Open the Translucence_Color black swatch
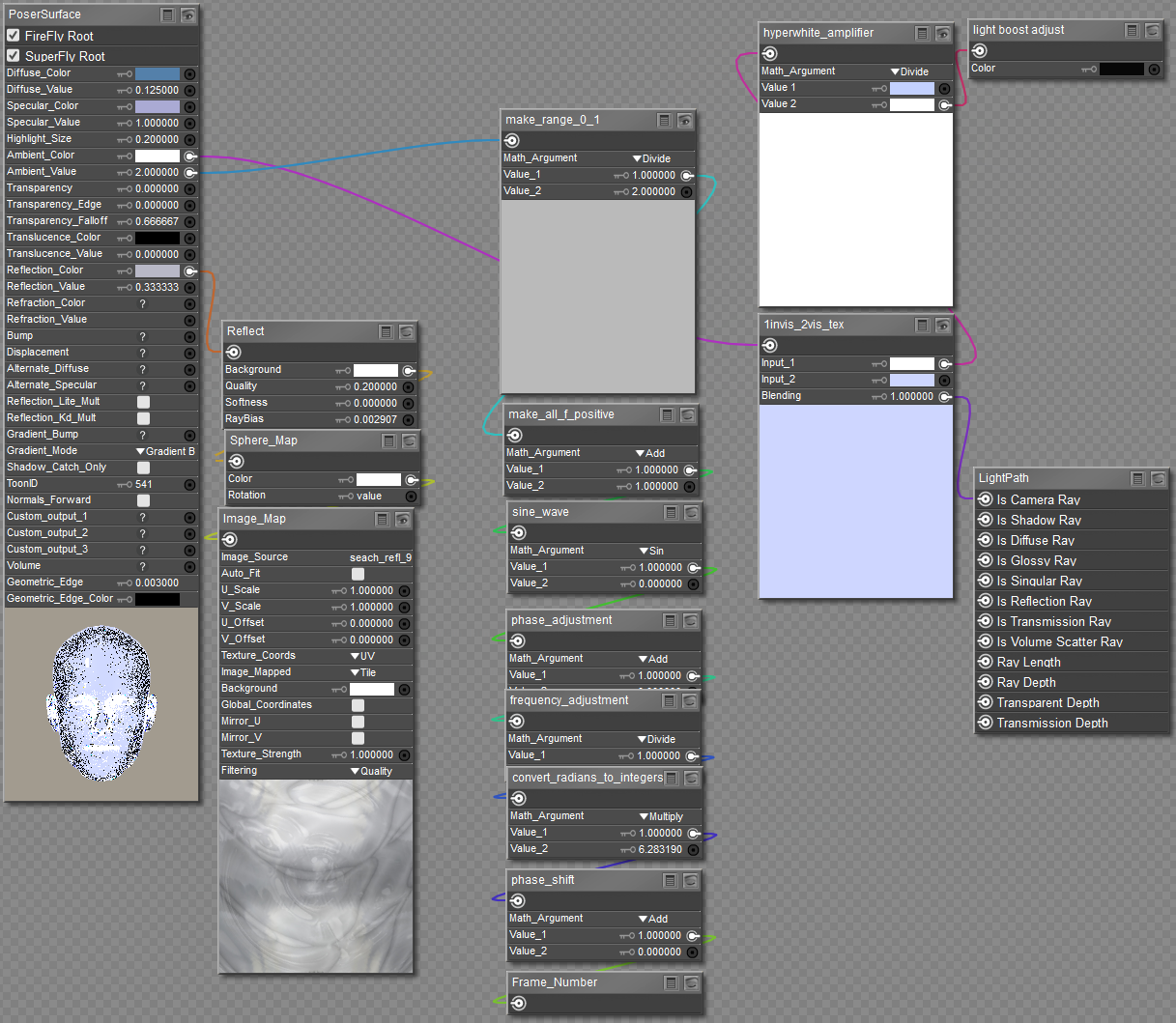The width and height of the screenshot is (1176, 1023). (158, 238)
